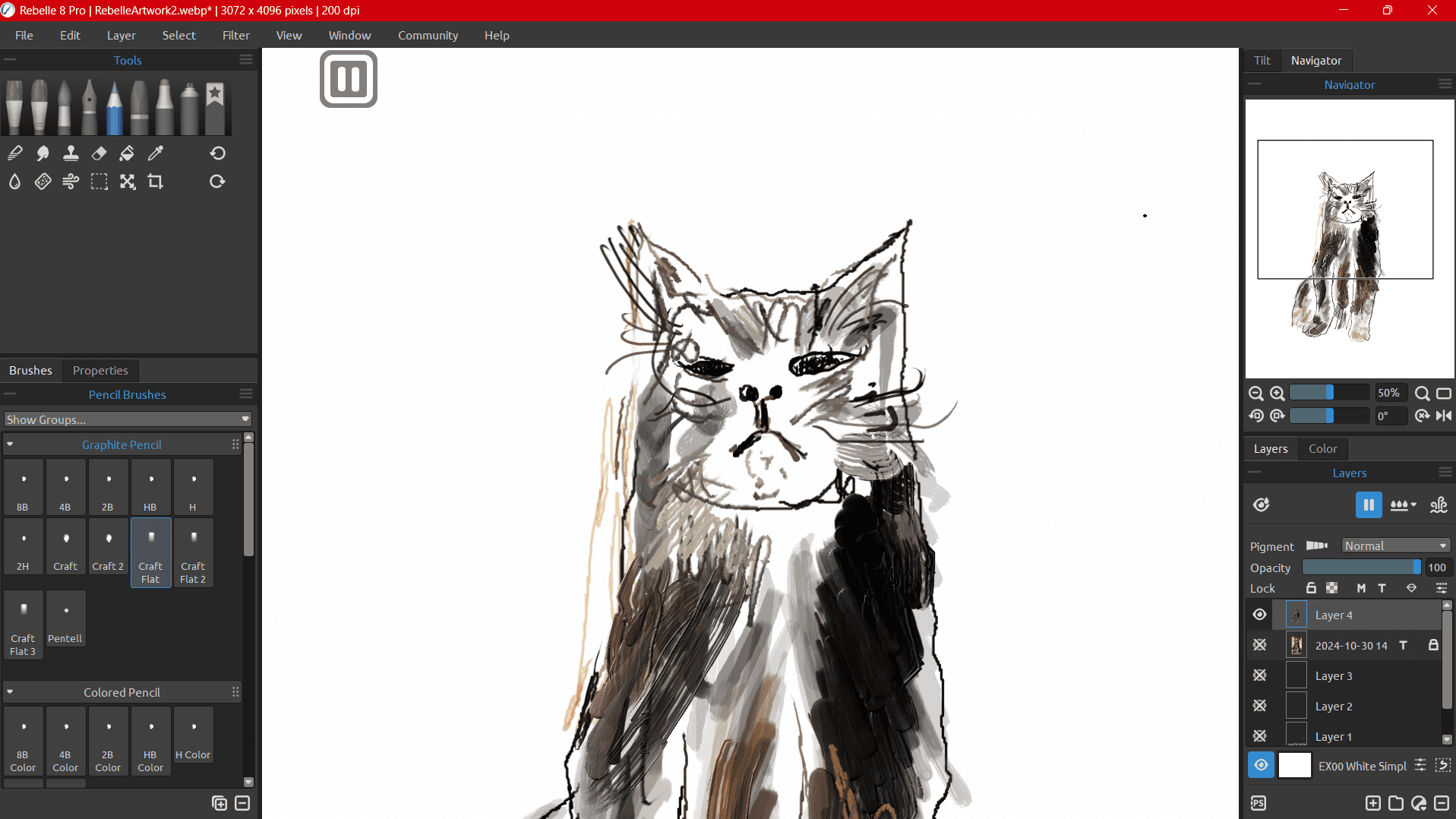Open the Filter menu
Screen dimensions: 1456x819
(235, 35)
